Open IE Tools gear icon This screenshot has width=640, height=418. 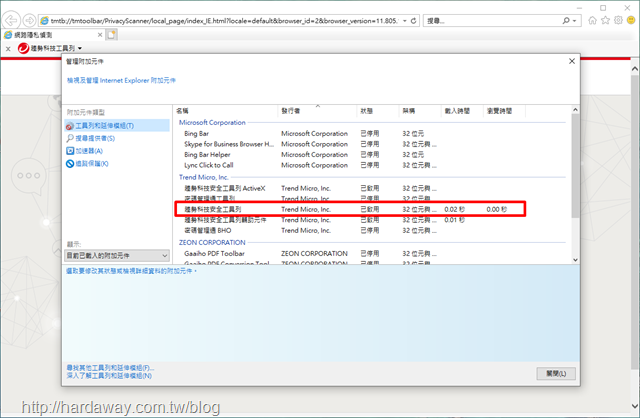[618, 20]
